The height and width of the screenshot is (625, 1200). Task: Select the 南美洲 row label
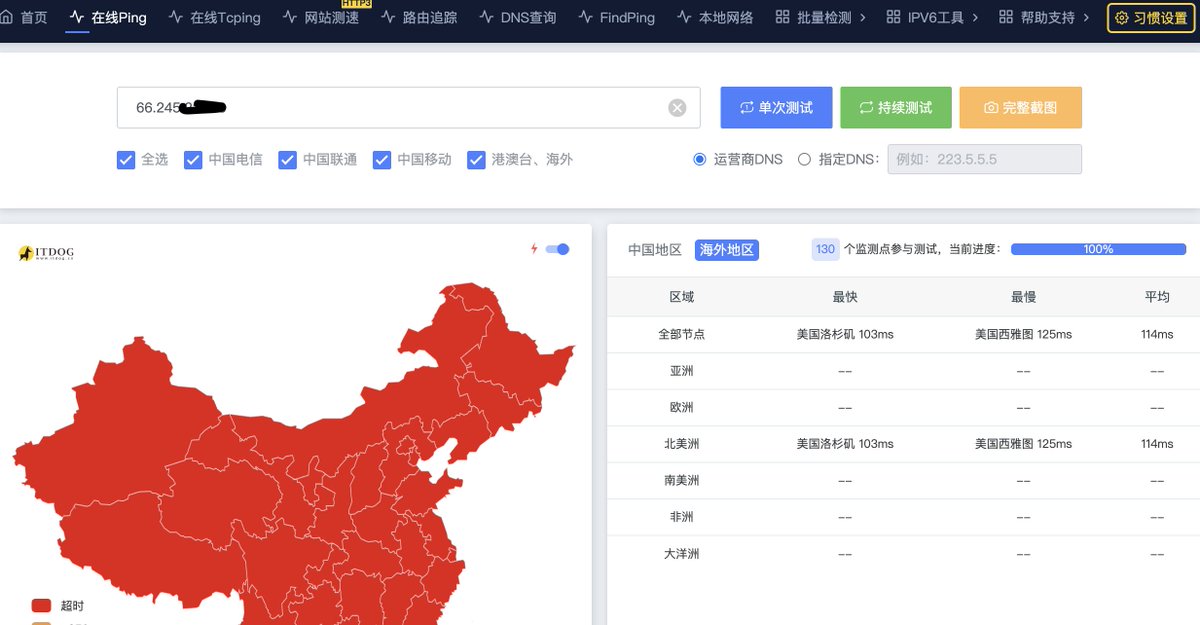point(681,480)
